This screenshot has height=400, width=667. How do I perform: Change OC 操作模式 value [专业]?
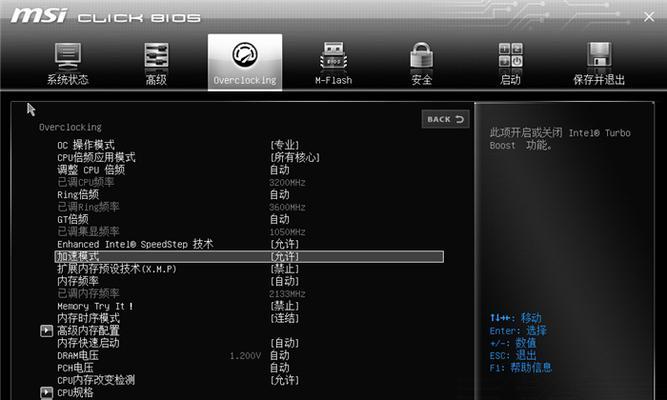point(285,145)
